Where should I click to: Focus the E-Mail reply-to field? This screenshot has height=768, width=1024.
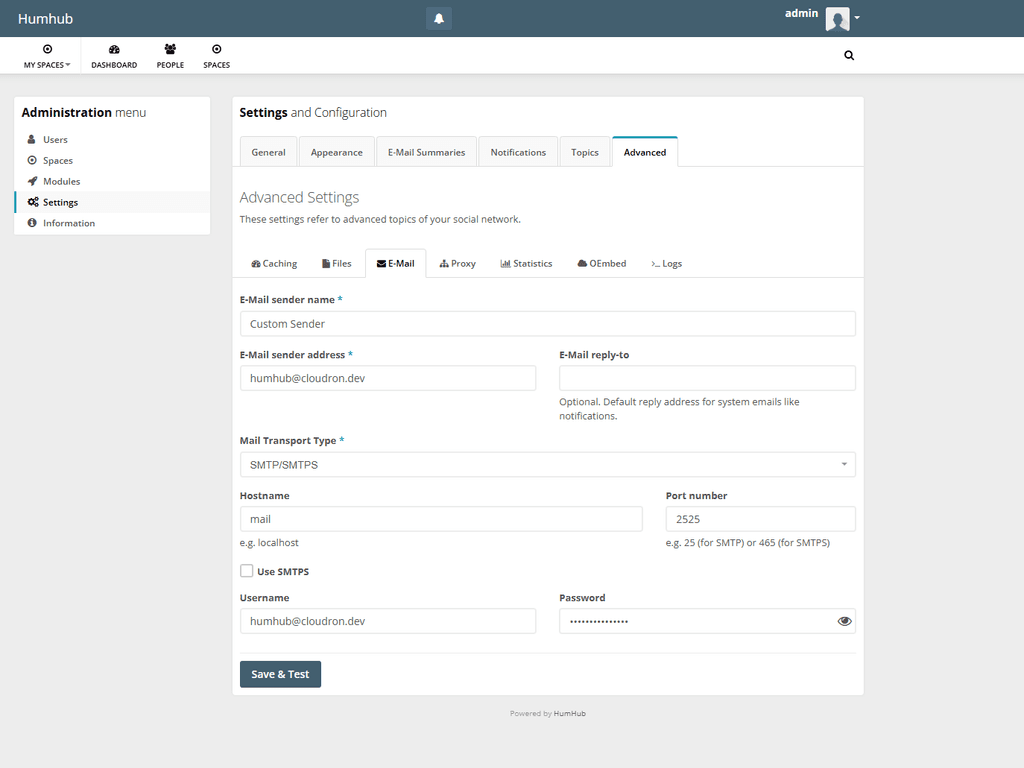(x=707, y=378)
